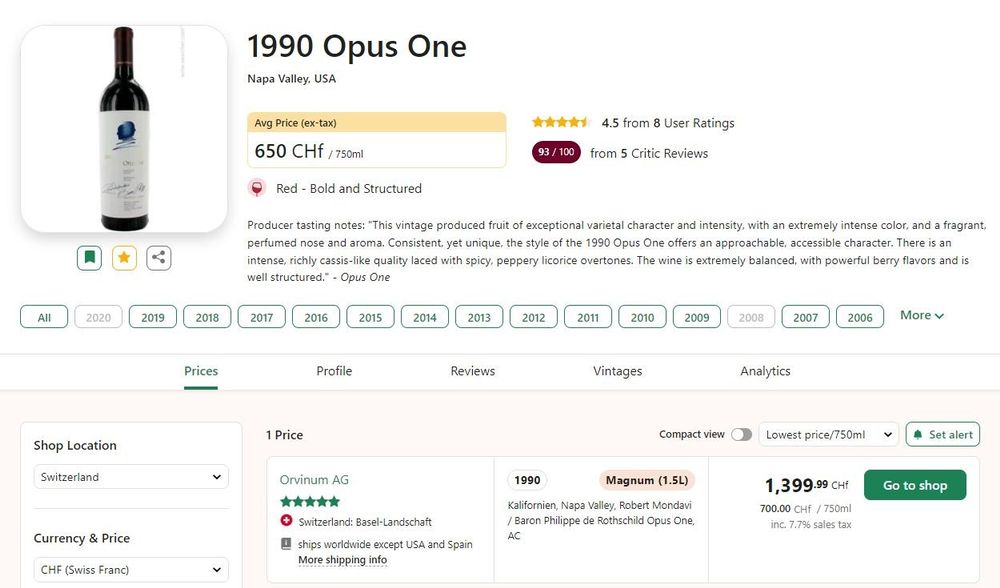Open More shipping info for Orvinum AG

point(343,559)
